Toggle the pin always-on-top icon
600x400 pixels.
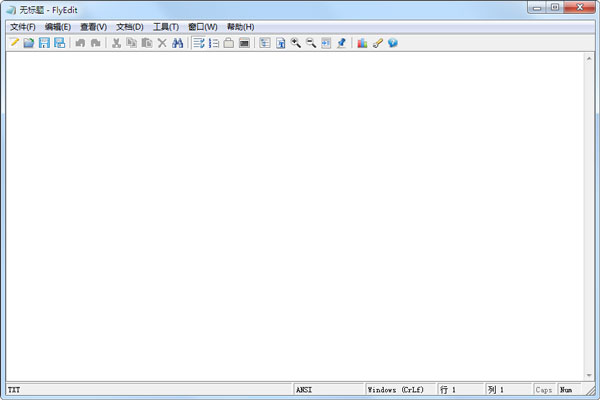341,43
